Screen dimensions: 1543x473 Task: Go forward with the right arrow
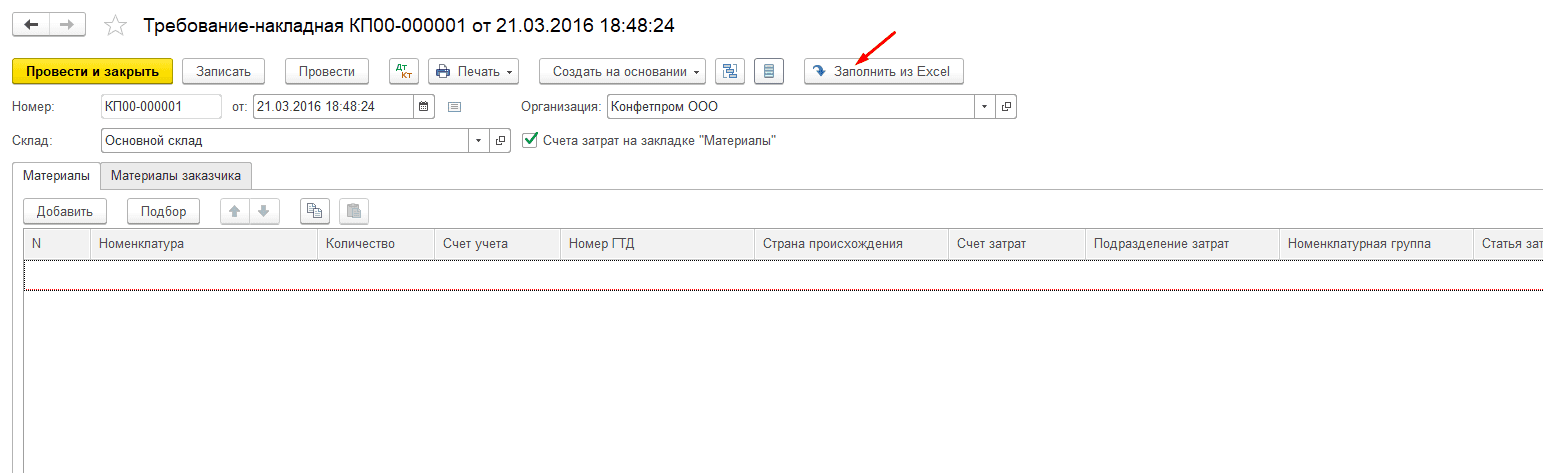click(66, 25)
